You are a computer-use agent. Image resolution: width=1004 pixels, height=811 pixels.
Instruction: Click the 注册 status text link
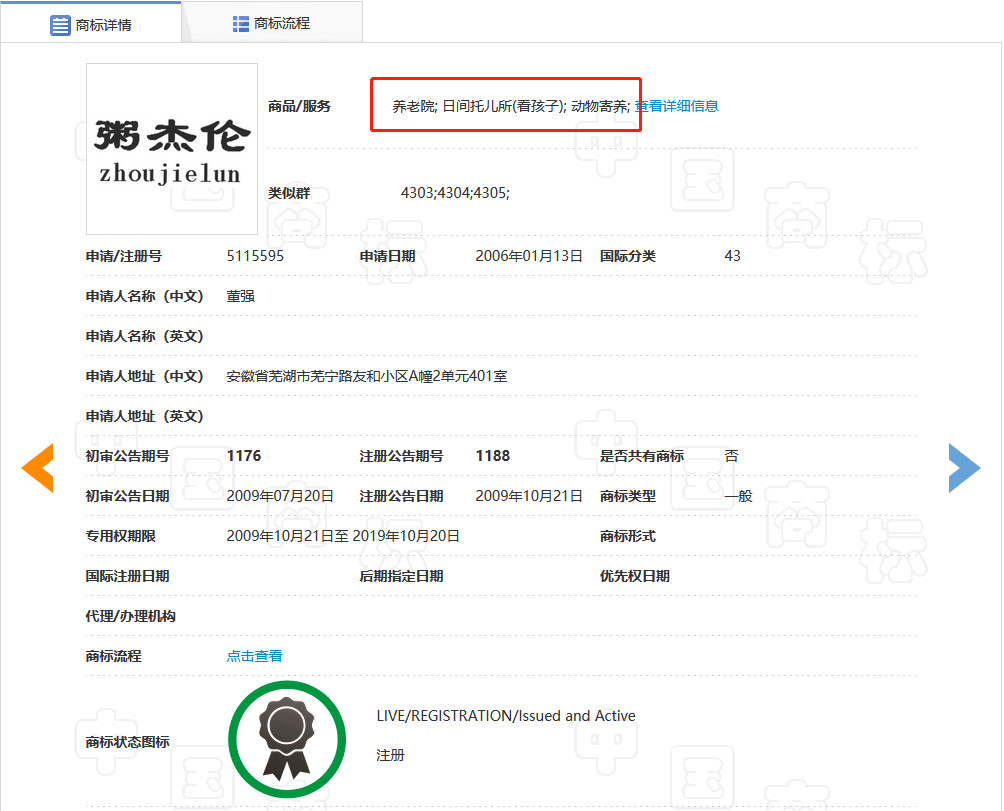(x=389, y=755)
